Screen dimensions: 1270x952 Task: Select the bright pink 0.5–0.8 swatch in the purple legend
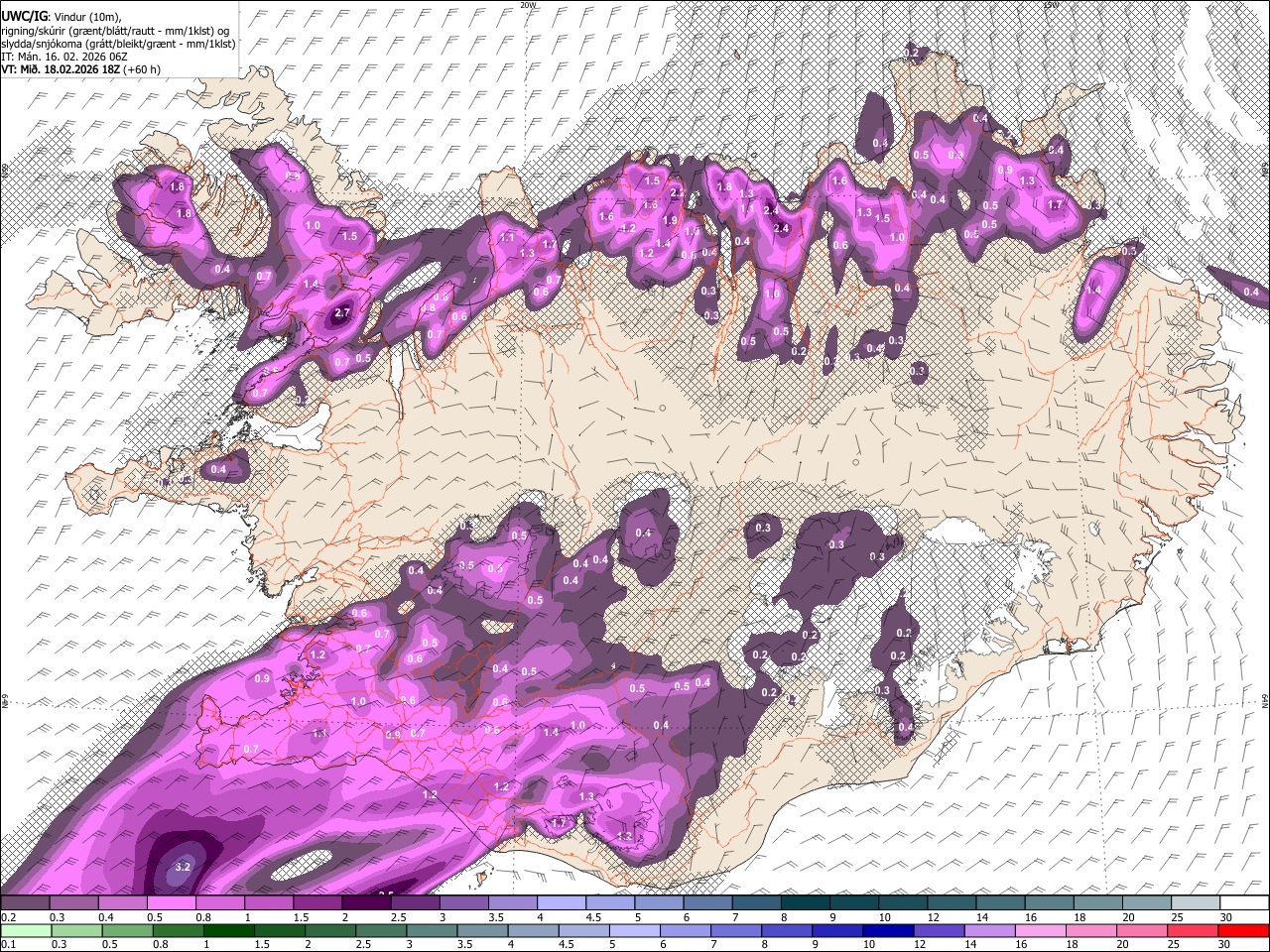[172, 902]
